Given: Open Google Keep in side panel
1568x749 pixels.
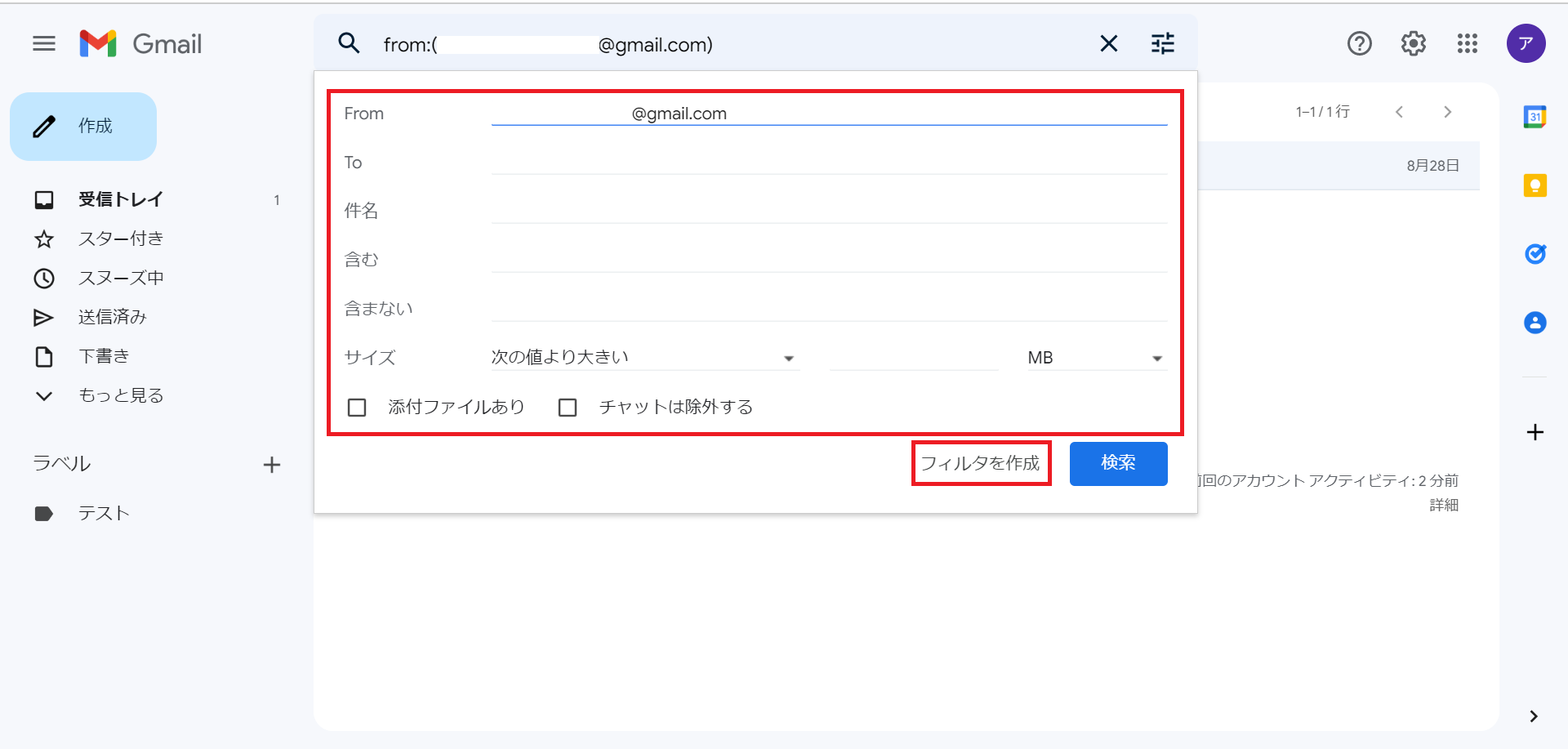Looking at the screenshot, I should pyautogui.click(x=1535, y=186).
